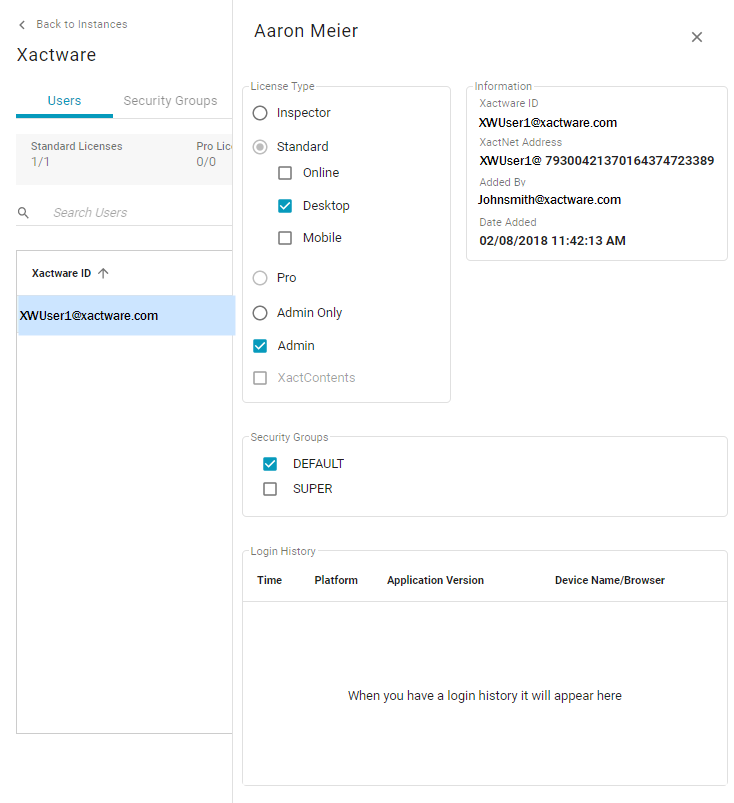Viewport: 734px width, 803px height.
Task: Select the Pro license radio button
Action: 260,278
